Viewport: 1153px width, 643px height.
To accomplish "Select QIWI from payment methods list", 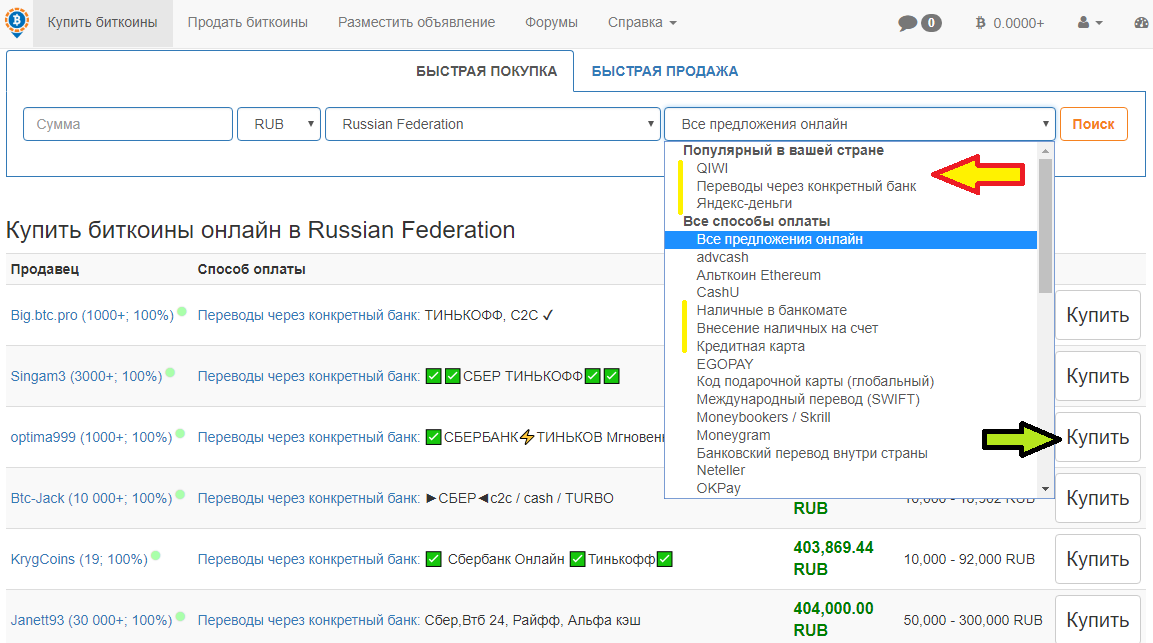I will point(712,168).
